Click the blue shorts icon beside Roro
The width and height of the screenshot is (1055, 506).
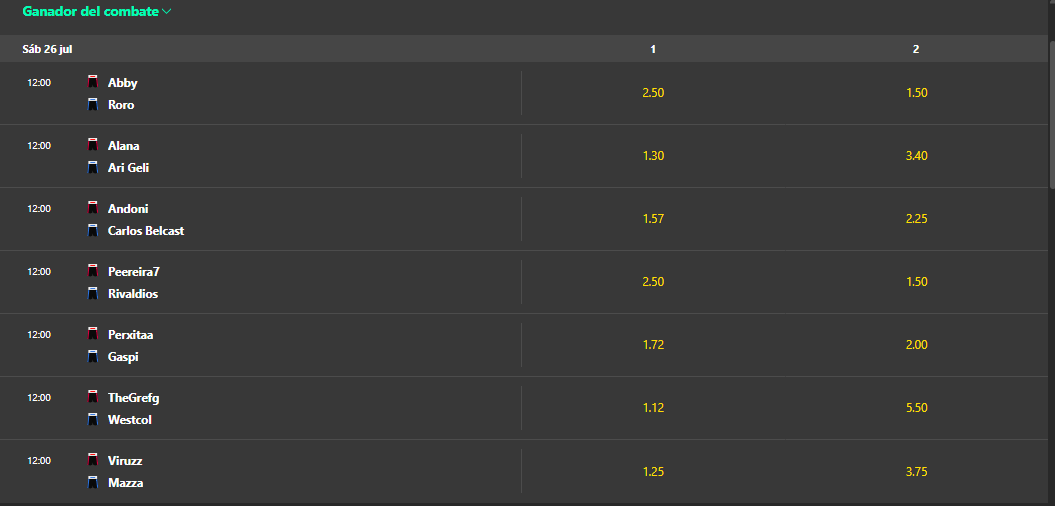[x=93, y=104]
